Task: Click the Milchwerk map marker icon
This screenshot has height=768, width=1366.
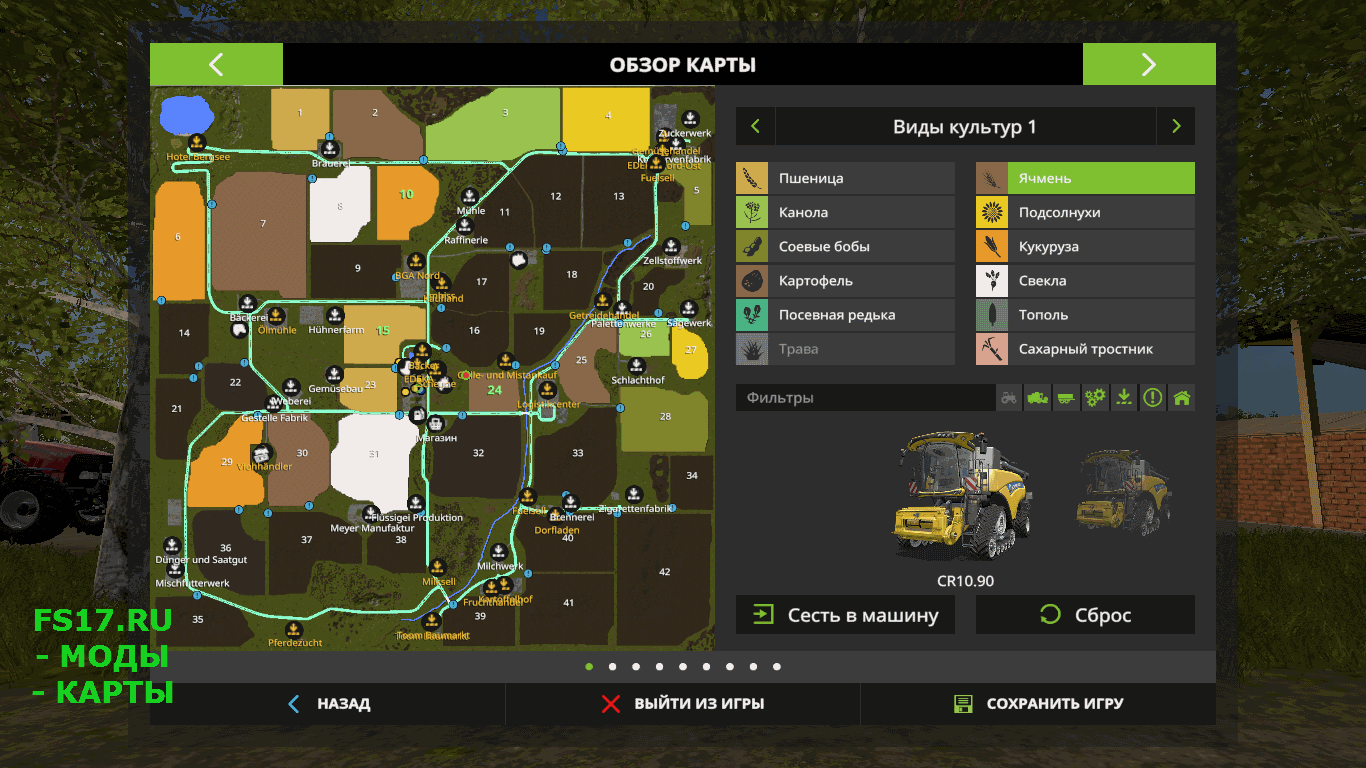Action: pyautogui.click(x=499, y=551)
